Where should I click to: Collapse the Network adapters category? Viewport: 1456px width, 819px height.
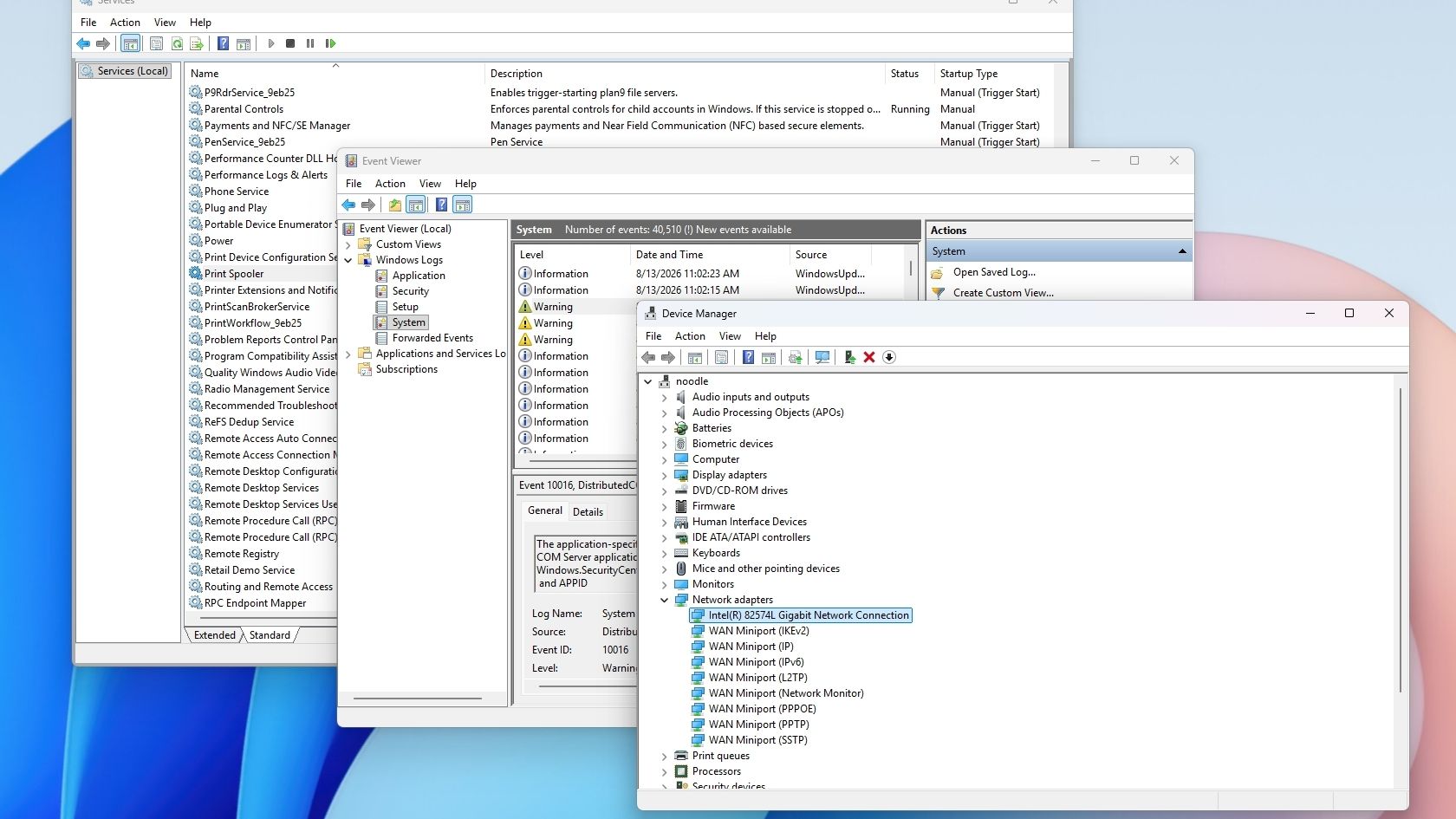[665, 600]
